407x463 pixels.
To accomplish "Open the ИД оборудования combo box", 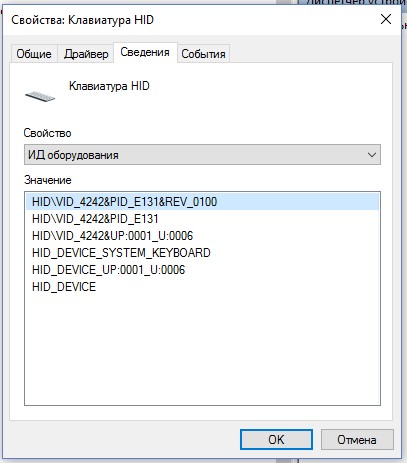I will point(202,155).
